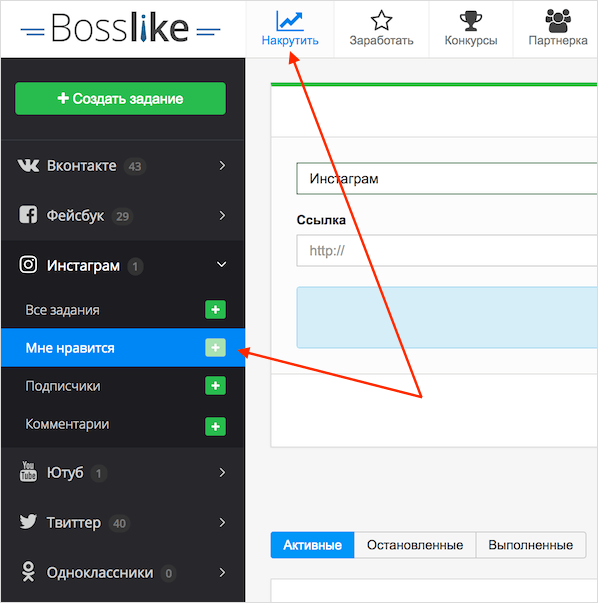The height and width of the screenshot is (603, 598).
Task: Open the Инстаграм network dropdown
Action: coord(446,179)
